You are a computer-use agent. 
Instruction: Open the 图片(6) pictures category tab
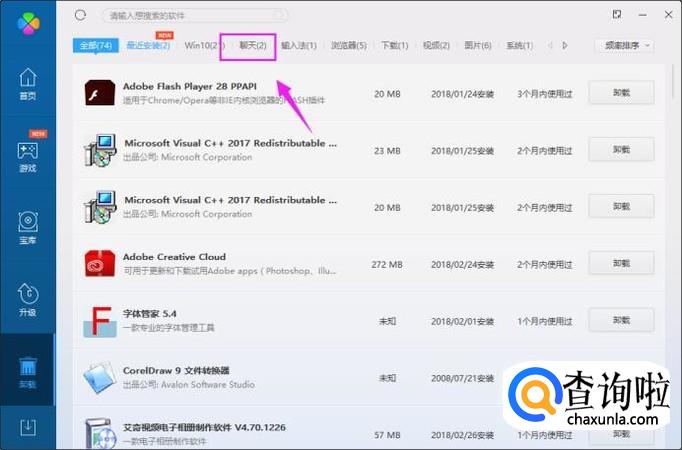point(478,45)
